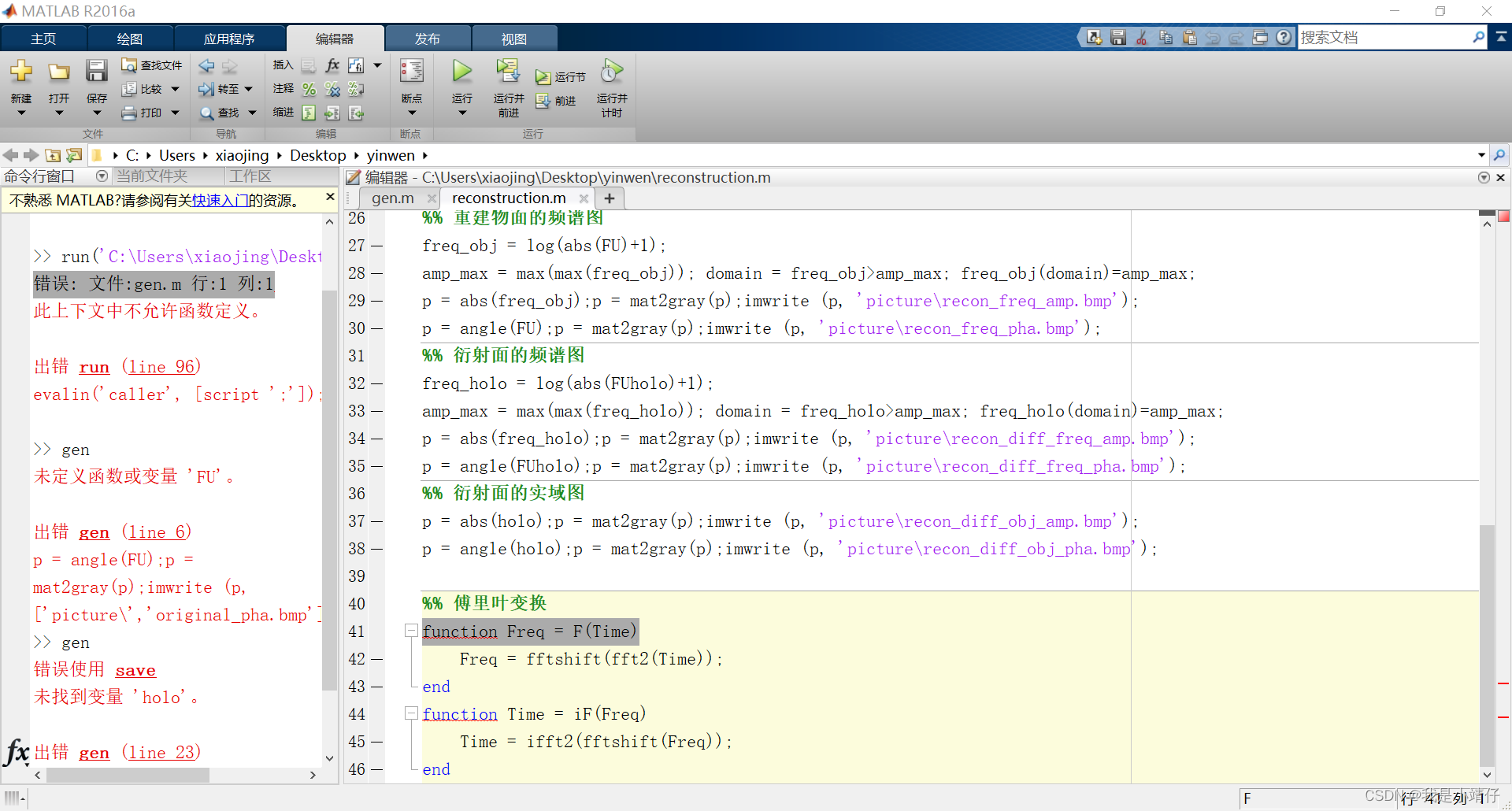This screenshot has height=811, width=1512.
Task: Click the New (新建) file icon
Action: 21,72
